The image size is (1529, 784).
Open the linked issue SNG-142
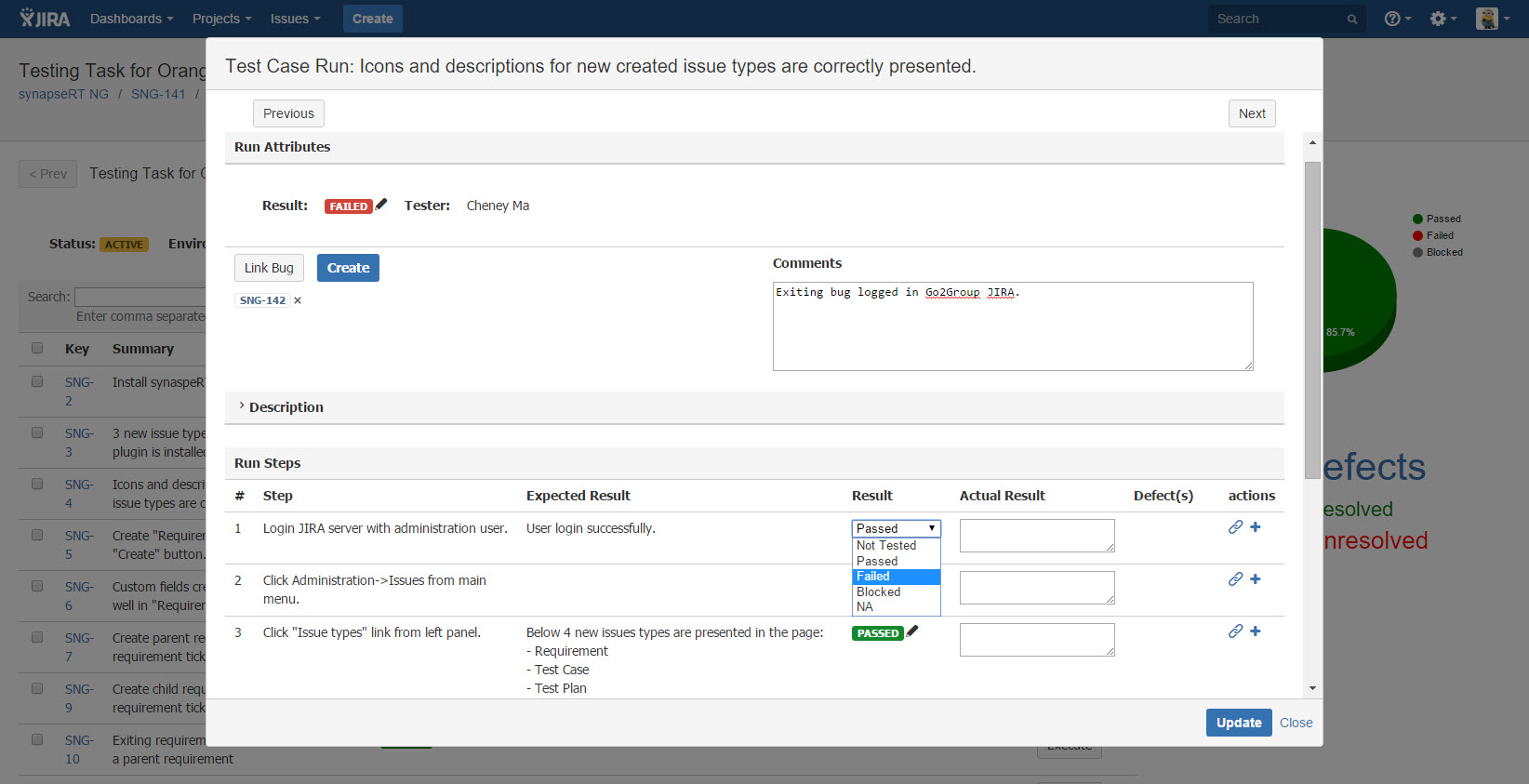262,300
